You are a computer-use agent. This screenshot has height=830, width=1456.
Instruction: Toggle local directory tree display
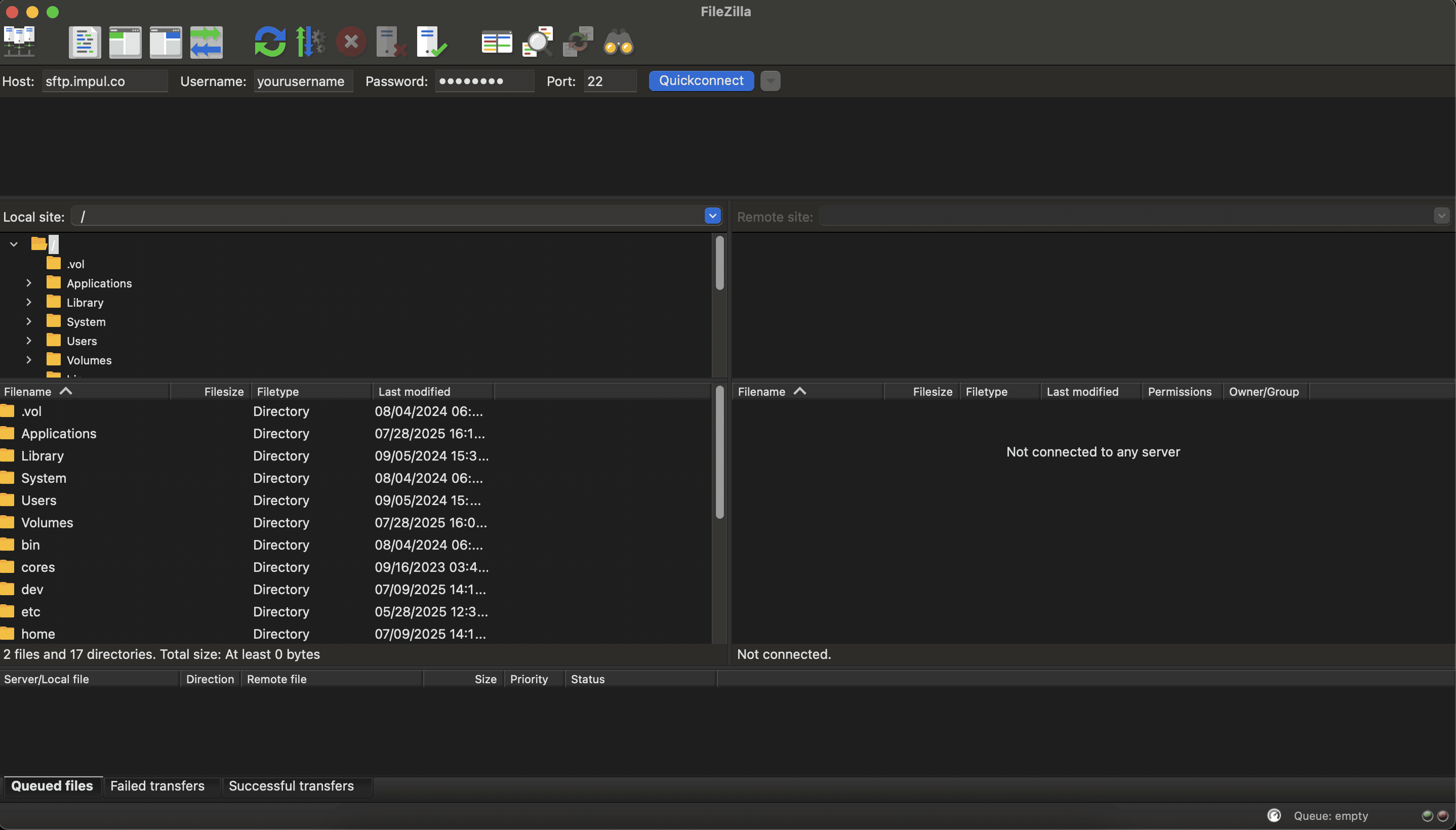pos(125,41)
